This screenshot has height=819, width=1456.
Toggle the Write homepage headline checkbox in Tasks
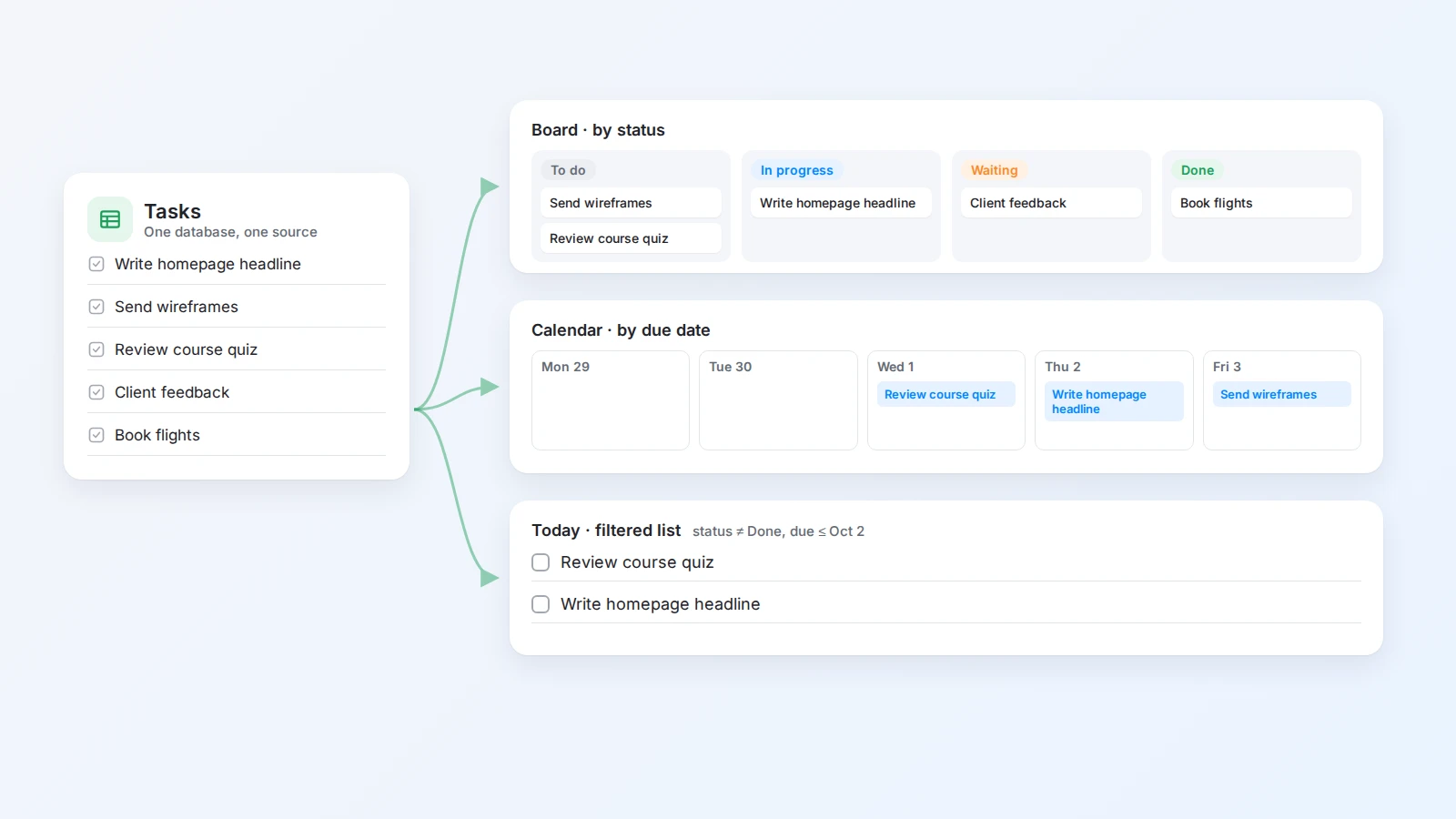(96, 264)
